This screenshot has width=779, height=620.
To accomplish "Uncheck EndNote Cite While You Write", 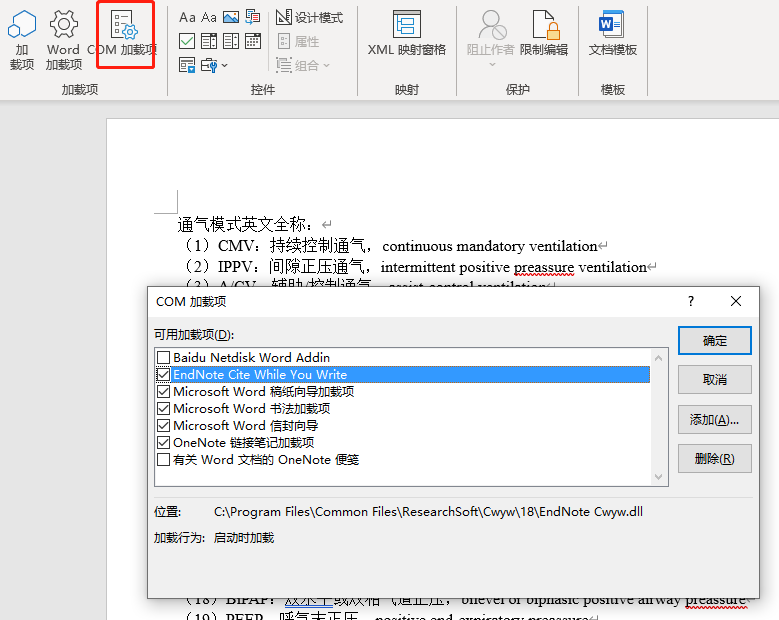I will pyautogui.click(x=163, y=374).
